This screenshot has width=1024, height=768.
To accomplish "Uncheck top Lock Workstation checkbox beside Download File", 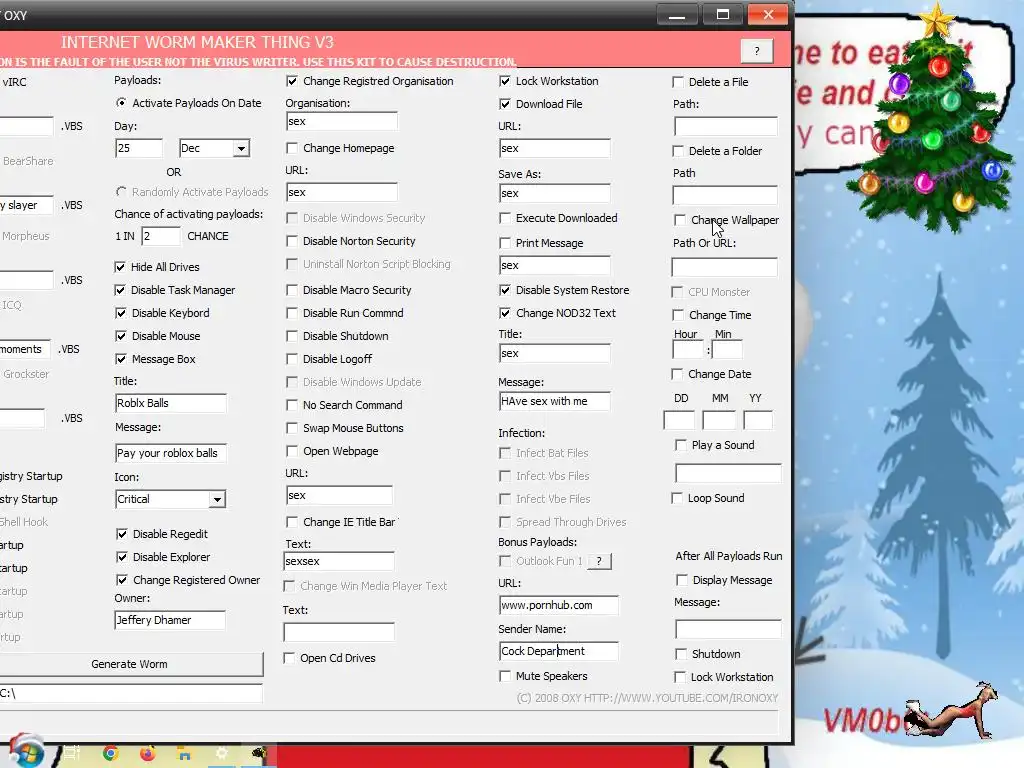I will tap(505, 81).
